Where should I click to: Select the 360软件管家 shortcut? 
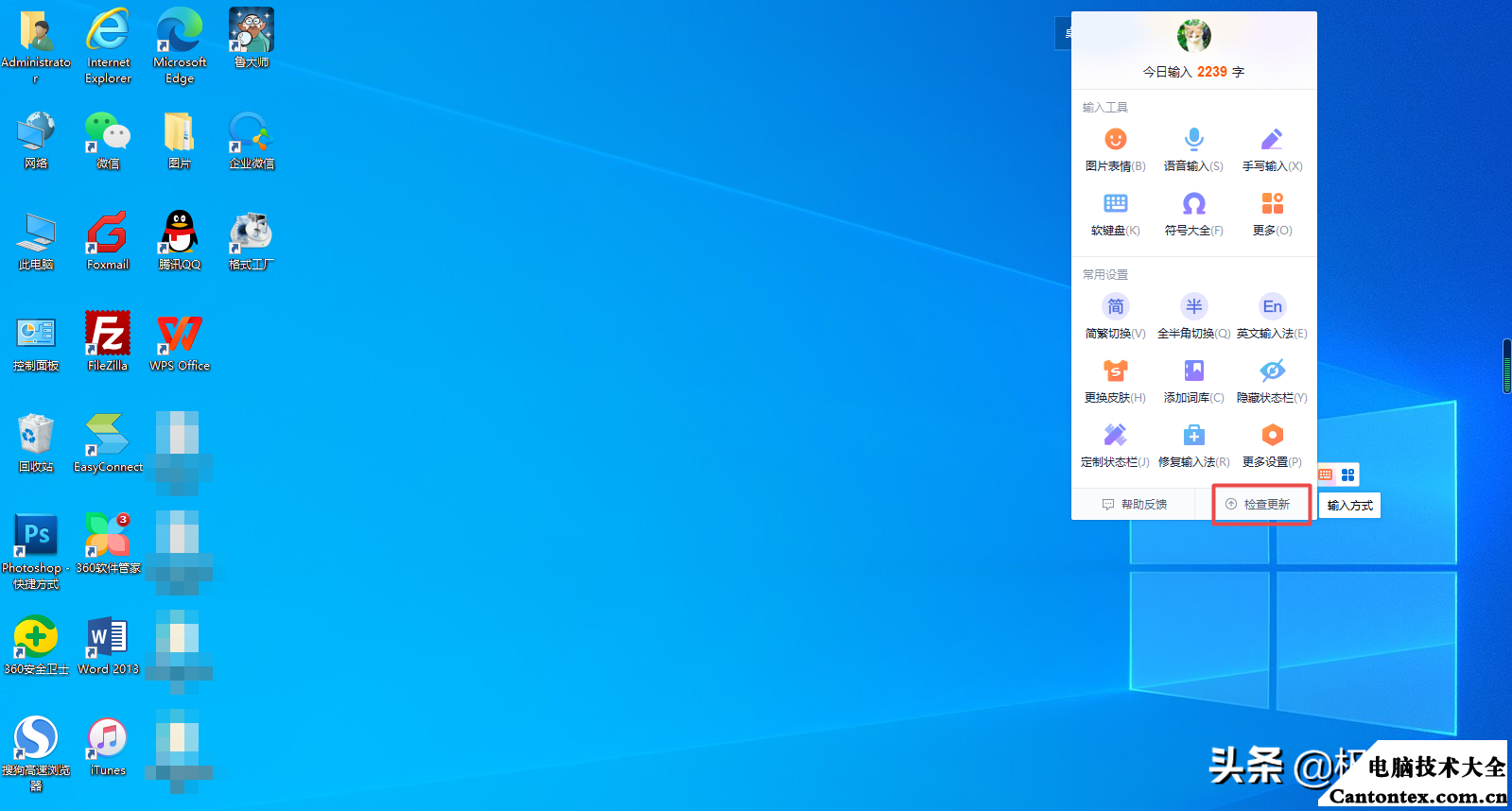[108, 544]
